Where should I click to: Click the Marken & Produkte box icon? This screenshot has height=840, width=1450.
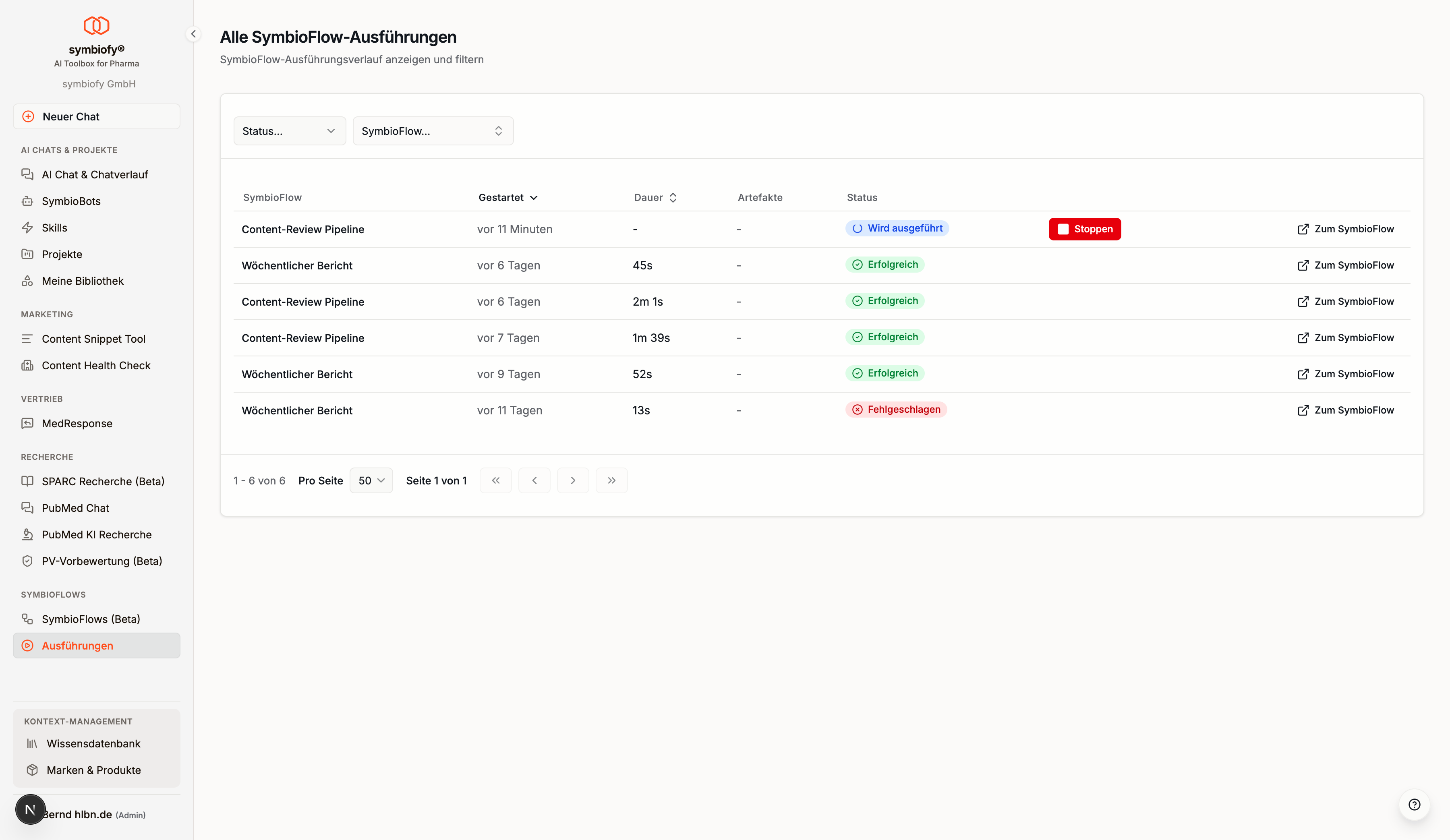(32, 770)
